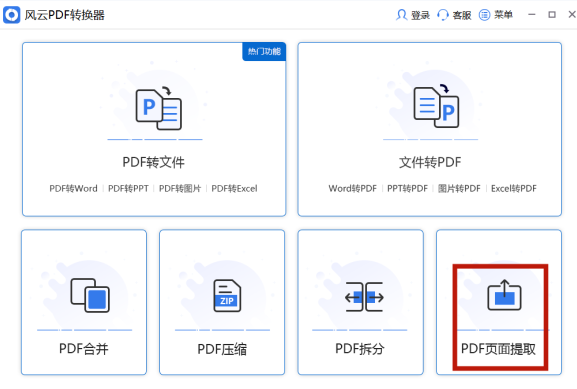Image resolution: width=577 pixels, height=389 pixels.
Task: Click the PDF转文件 document icon
Action: [159, 108]
